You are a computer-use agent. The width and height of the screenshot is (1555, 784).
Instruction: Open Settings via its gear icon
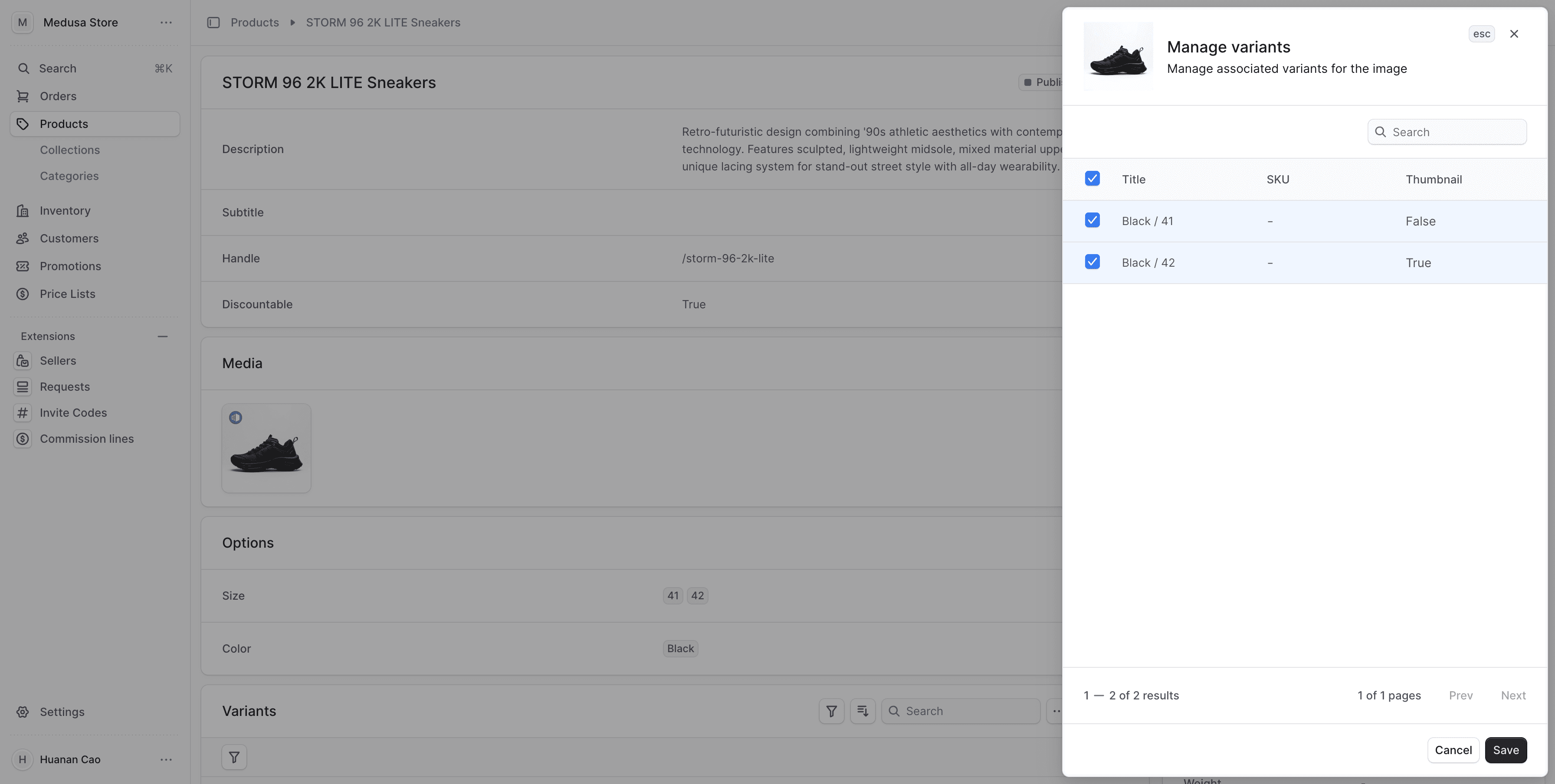[x=23, y=712]
